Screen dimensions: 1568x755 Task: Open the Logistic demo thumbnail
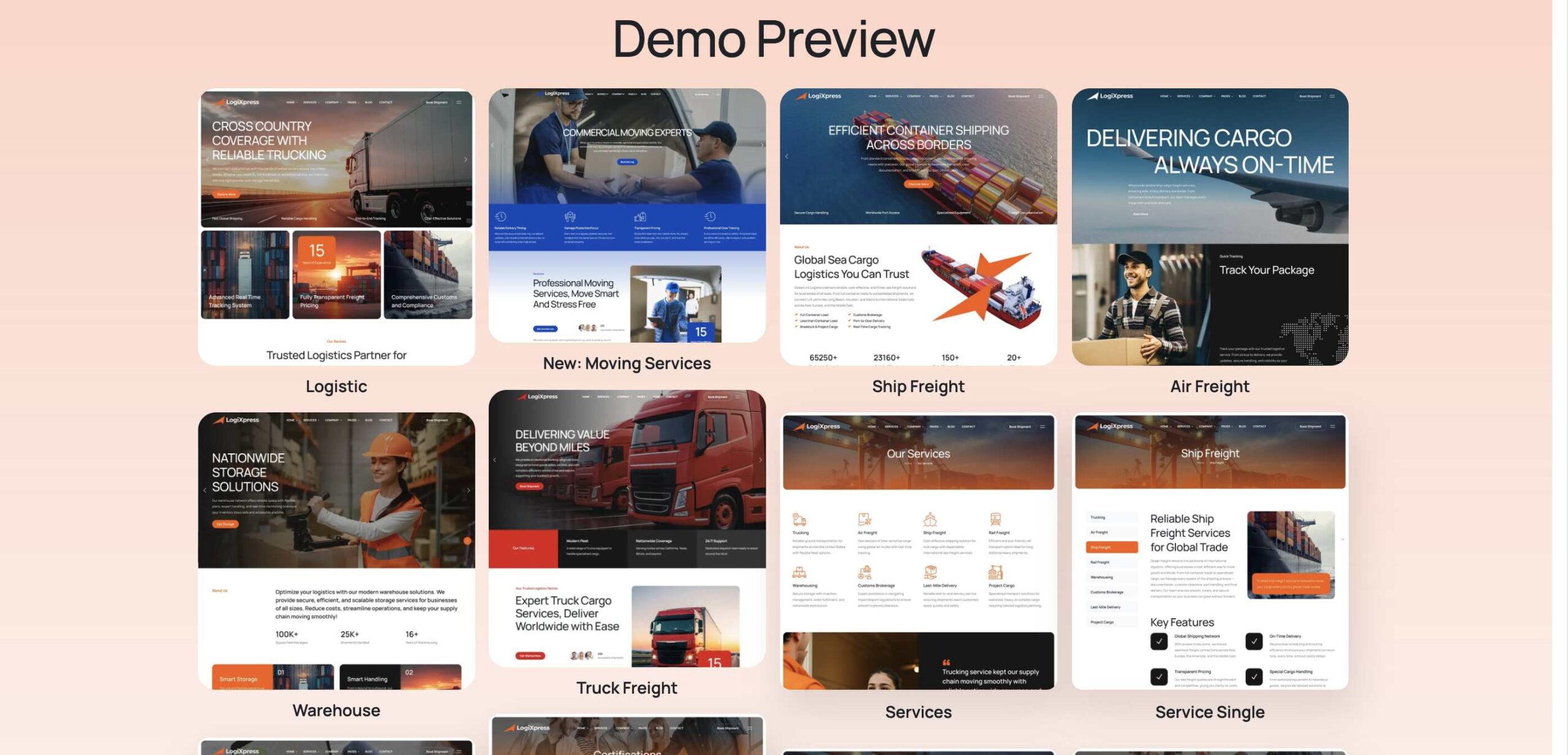point(336,227)
